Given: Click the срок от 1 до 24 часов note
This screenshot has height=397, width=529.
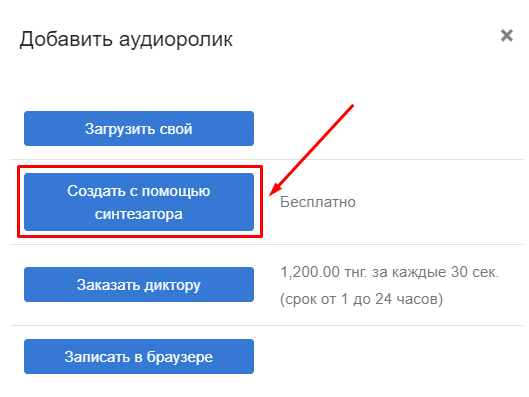Looking at the screenshot, I should (x=361, y=299).
